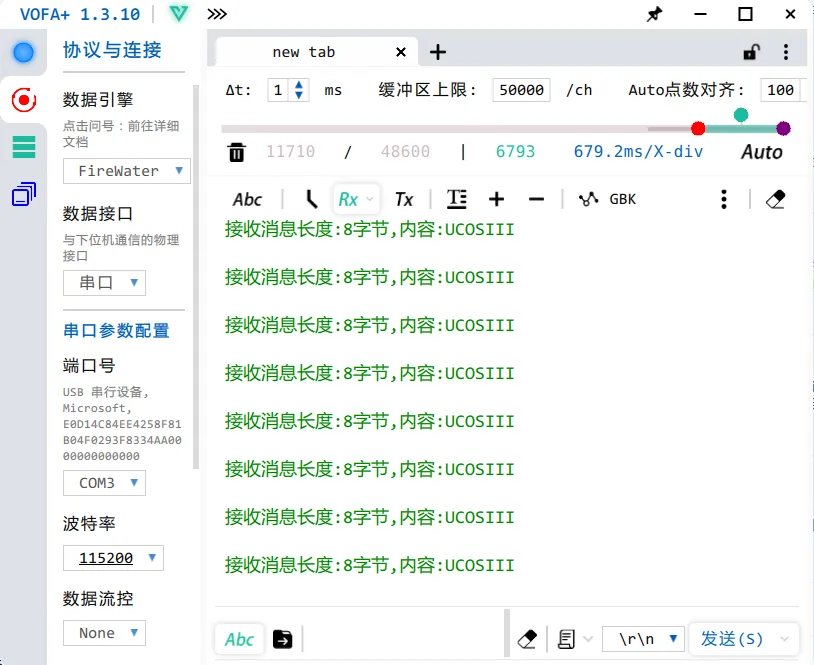Decrease font size with the minus icon

537,199
